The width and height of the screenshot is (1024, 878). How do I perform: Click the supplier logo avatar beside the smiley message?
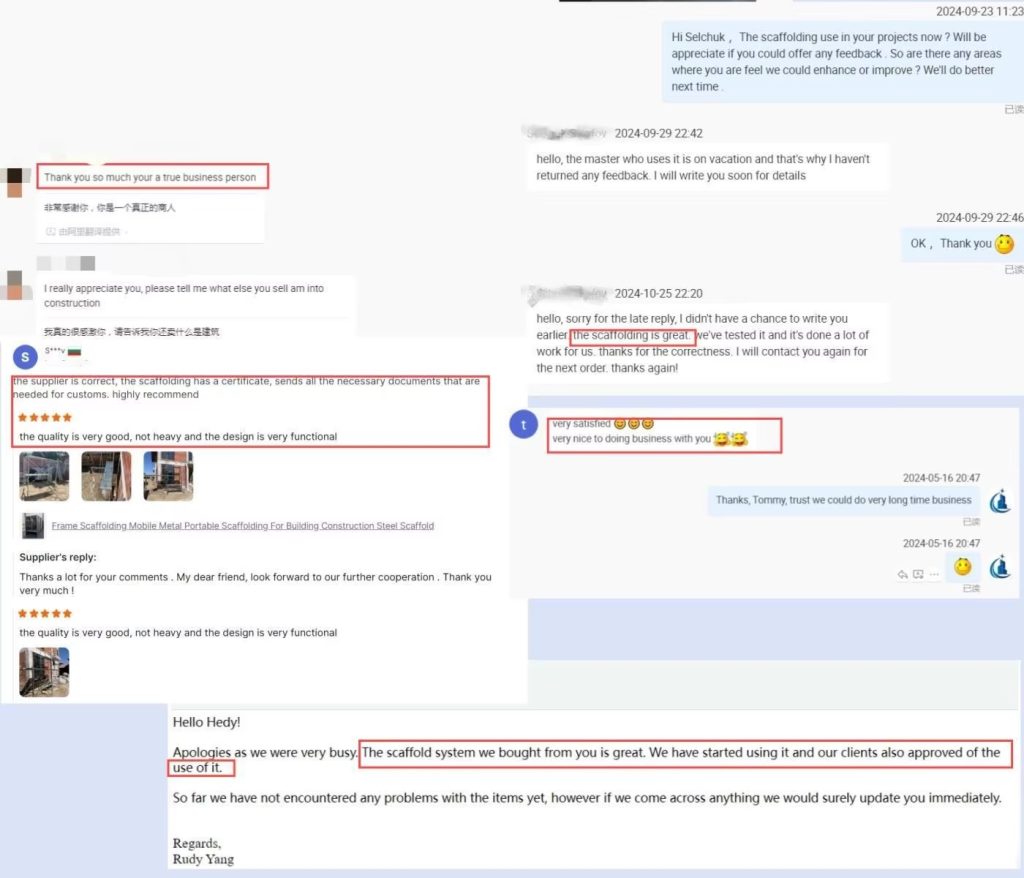click(1000, 566)
